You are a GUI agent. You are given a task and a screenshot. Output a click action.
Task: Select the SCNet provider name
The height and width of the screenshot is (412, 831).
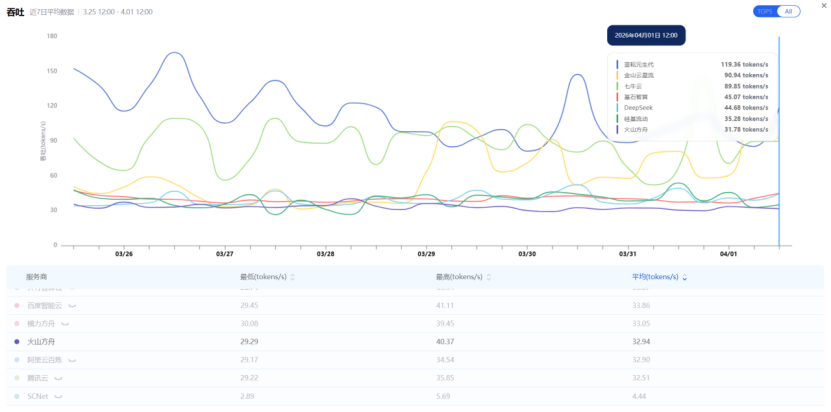point(38,396)
